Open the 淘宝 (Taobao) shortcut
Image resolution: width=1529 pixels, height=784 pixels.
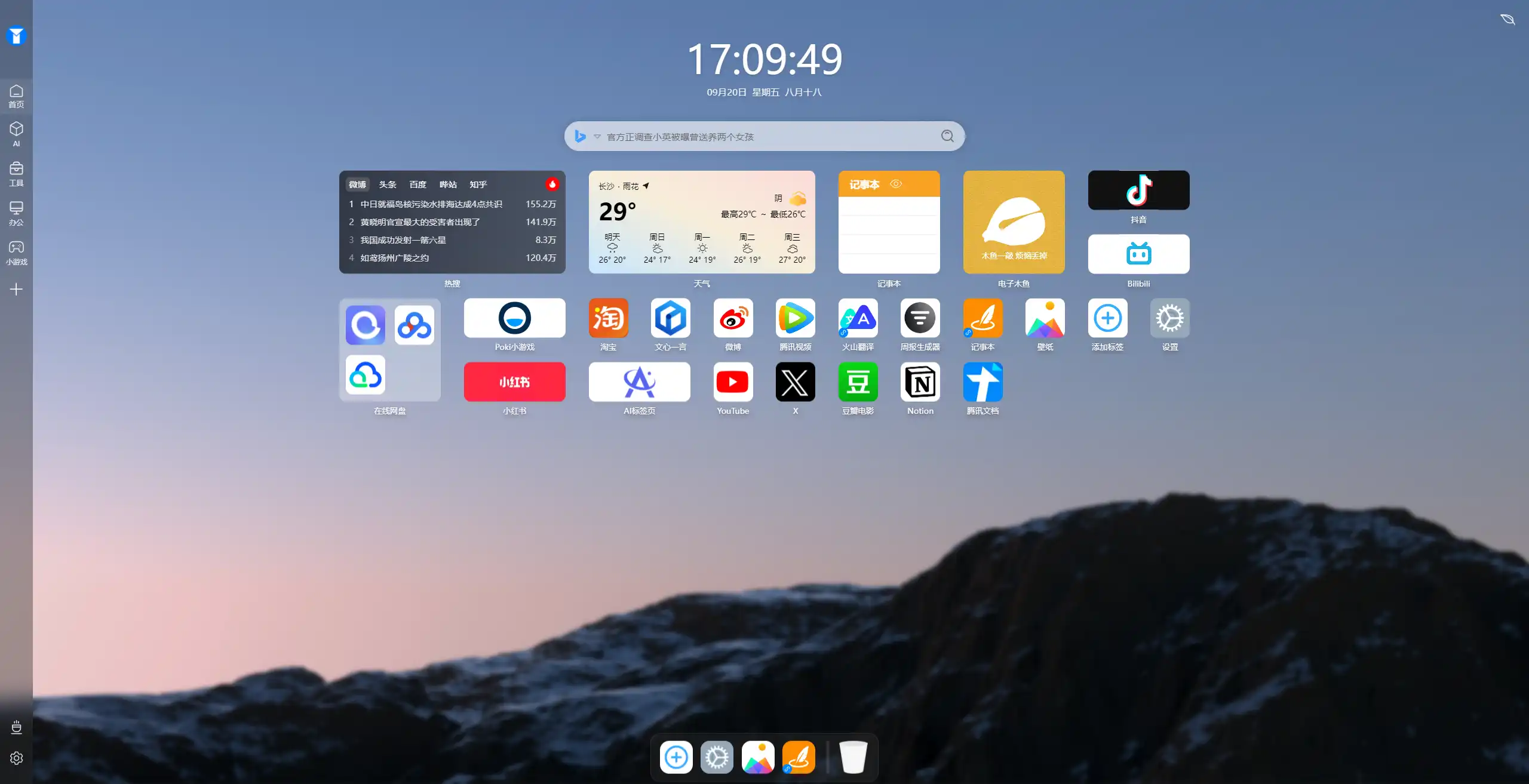coord(608,318)
